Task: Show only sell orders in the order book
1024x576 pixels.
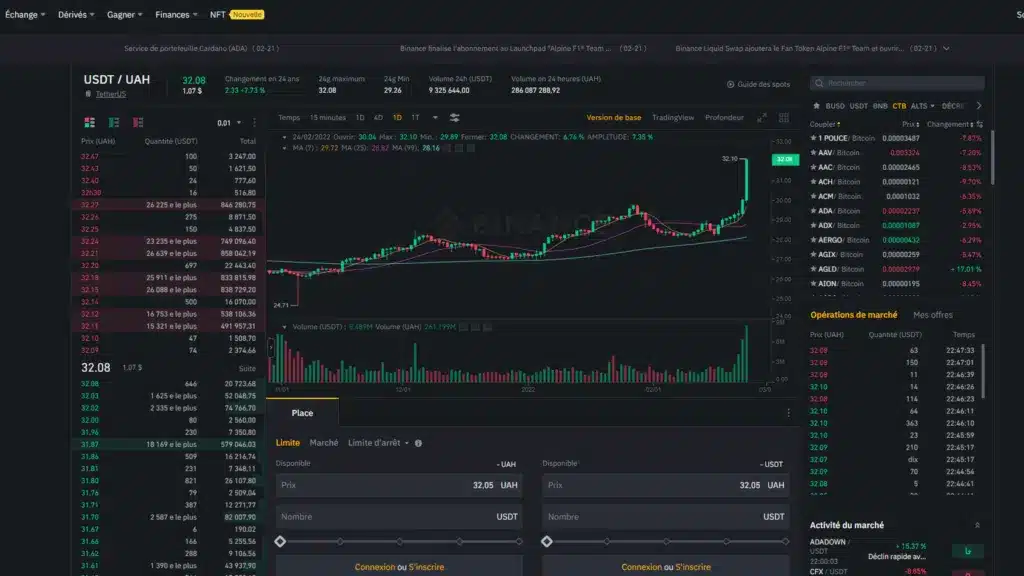Action: tap(138, 122)
